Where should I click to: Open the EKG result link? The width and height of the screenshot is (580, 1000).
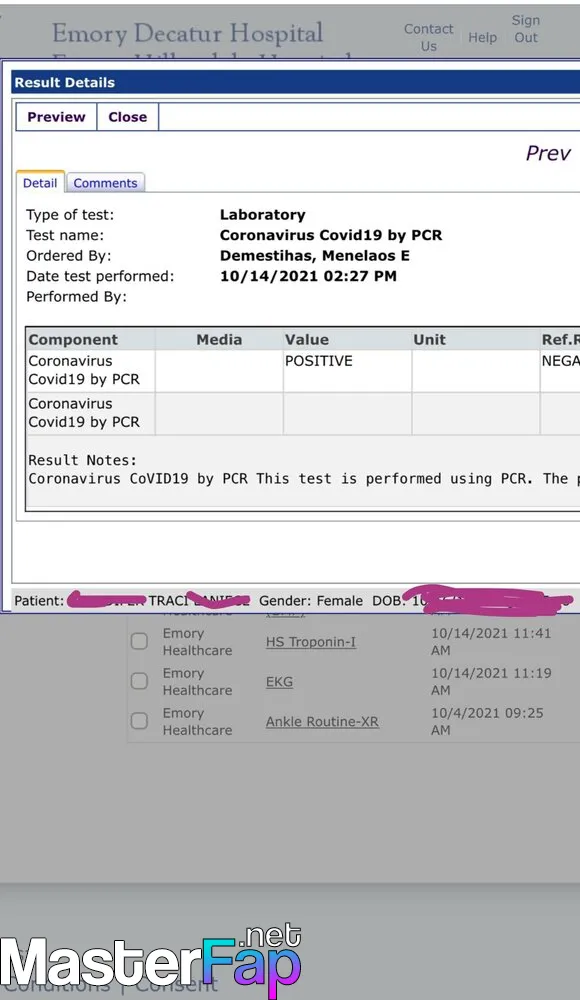pyautogui.click(x=279, y=682)
